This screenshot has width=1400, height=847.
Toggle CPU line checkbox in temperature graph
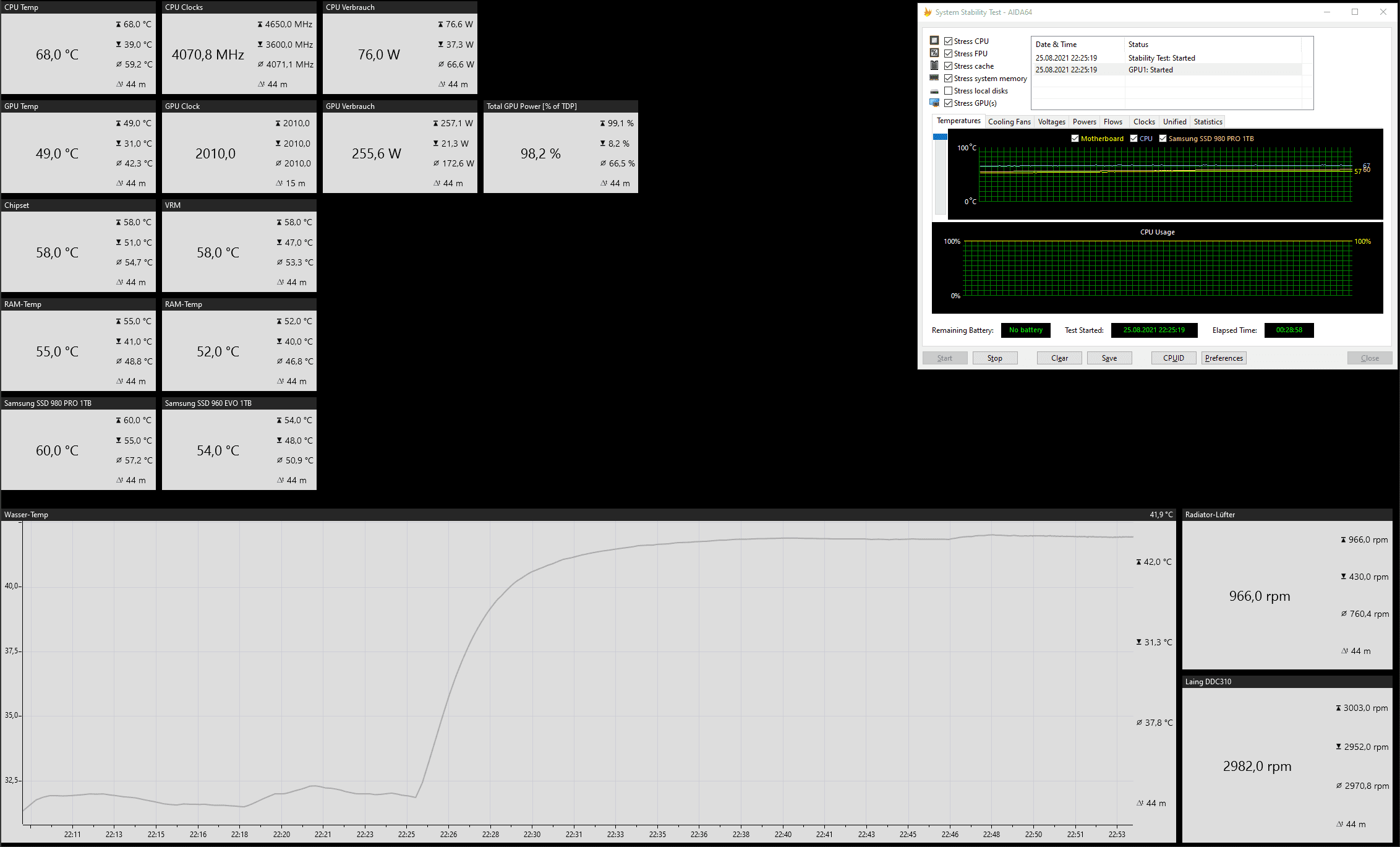click(1133, 139)
